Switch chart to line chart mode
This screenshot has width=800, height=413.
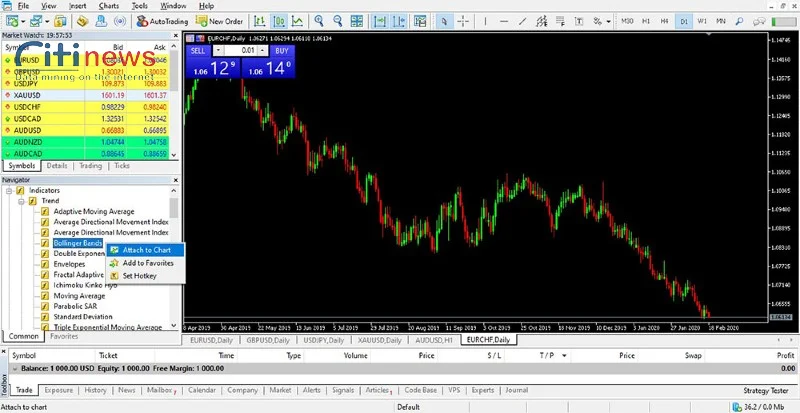297,21
